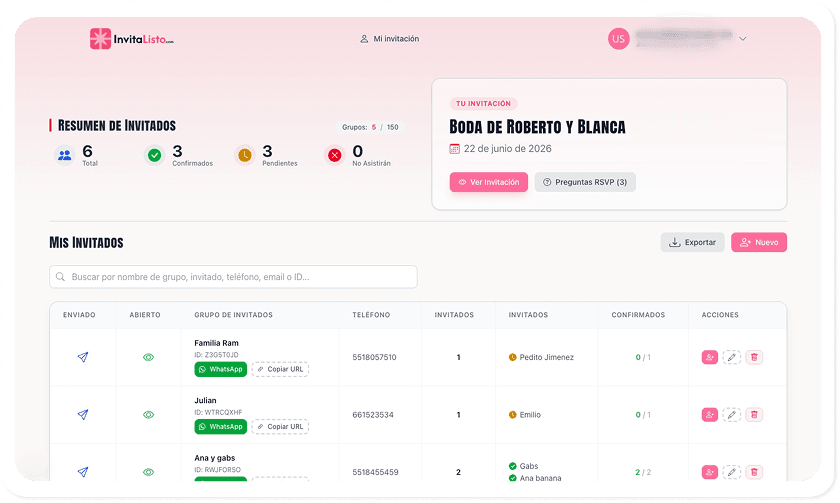Toggle the opened eye icon for Ana y gabs

tap(148, 472)
